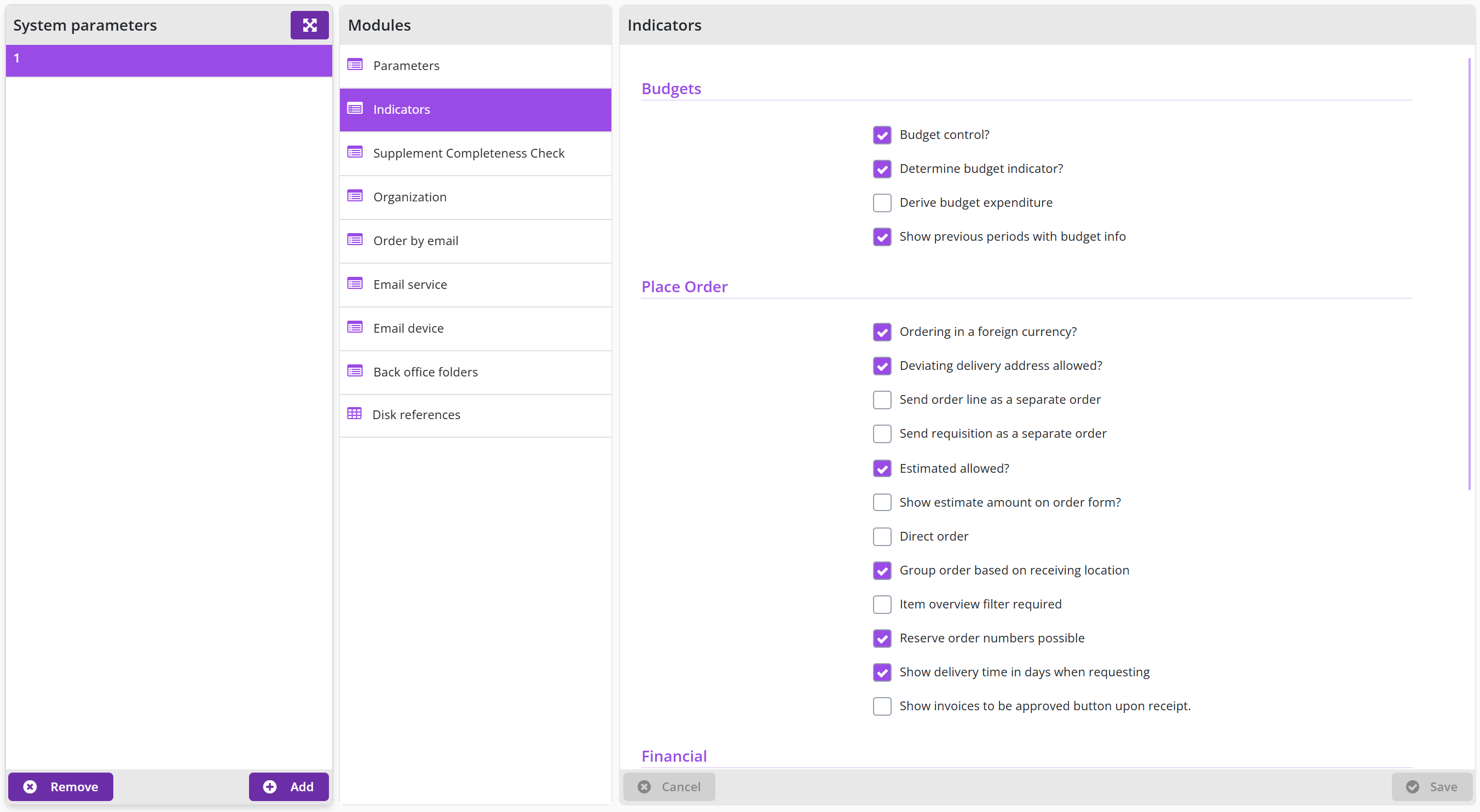This screenshot has height=812, width=1480.
Task: Click the icon beside Supplement Completeness Check
Action: click(x=355, y=152)
